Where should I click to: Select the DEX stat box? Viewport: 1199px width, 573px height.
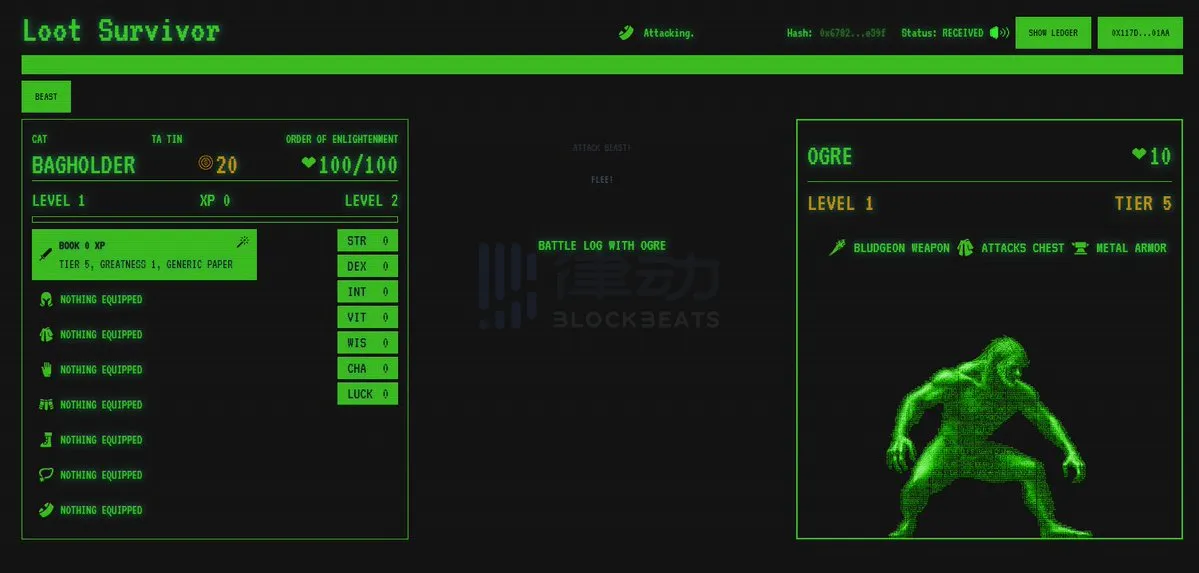click(x=367, y=266)
